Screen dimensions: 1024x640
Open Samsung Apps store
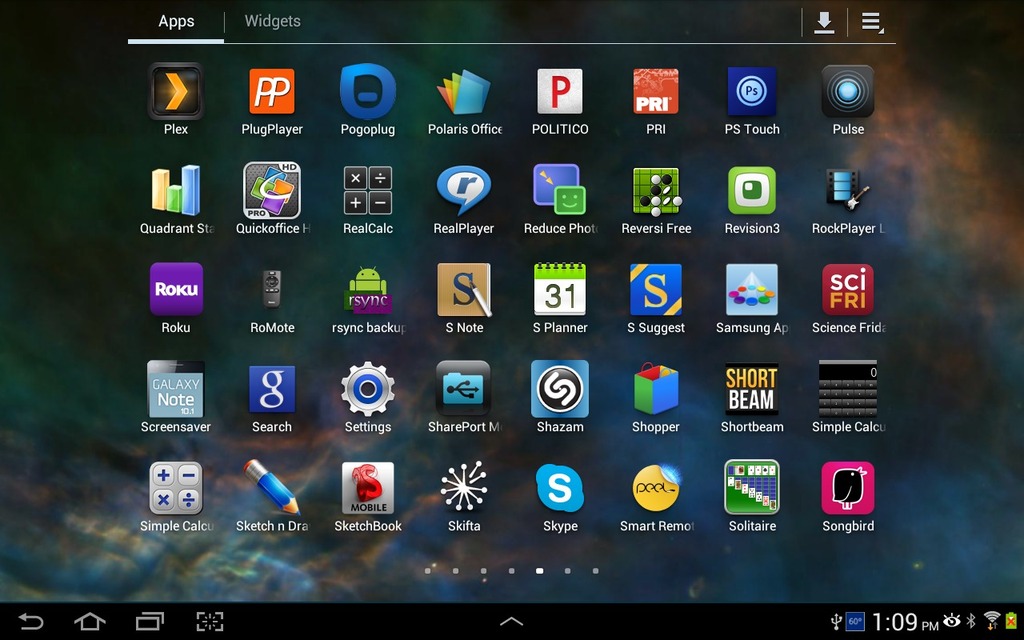click(x=752, y=289)
